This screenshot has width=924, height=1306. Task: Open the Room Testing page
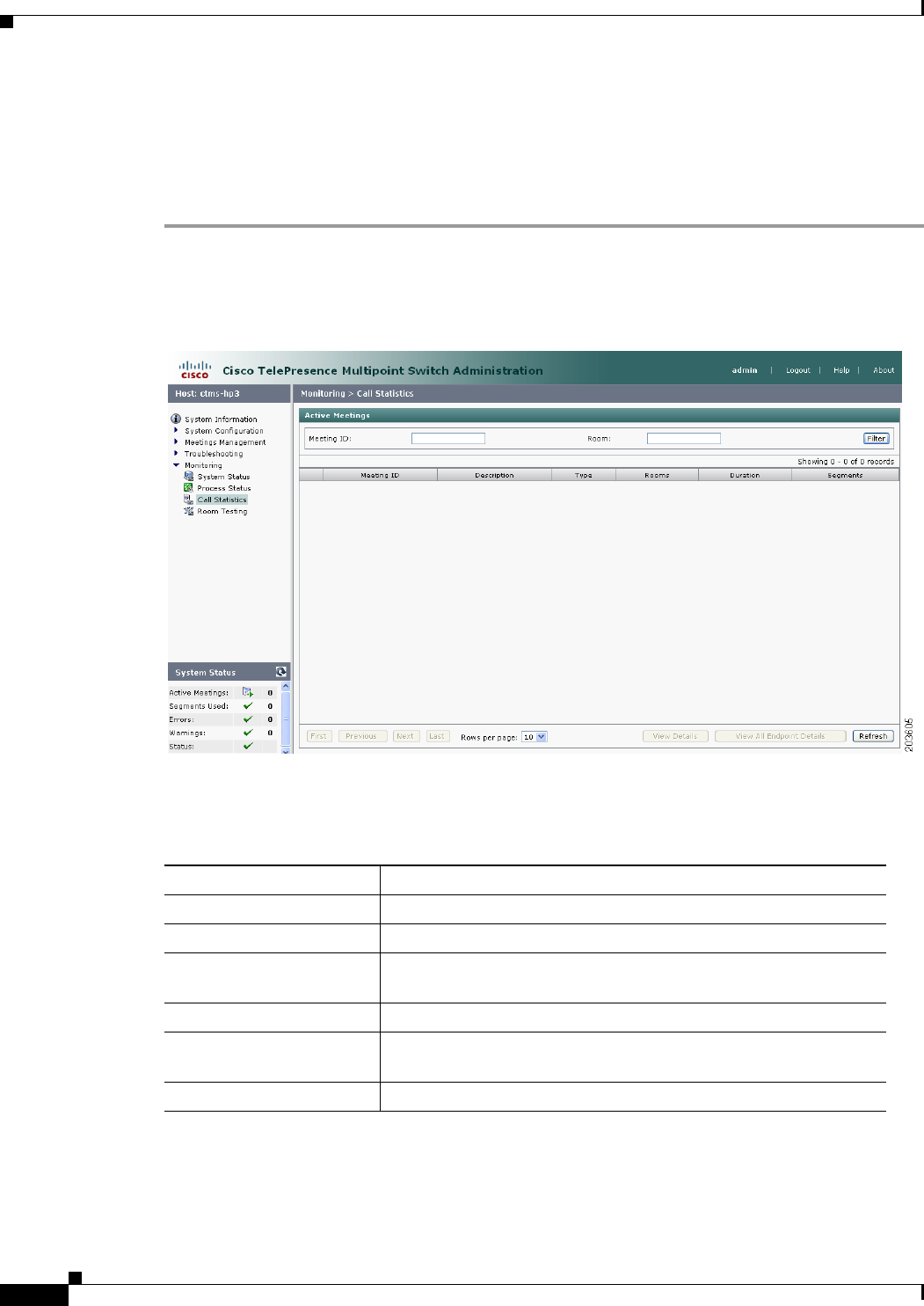[x=222, y=511]
